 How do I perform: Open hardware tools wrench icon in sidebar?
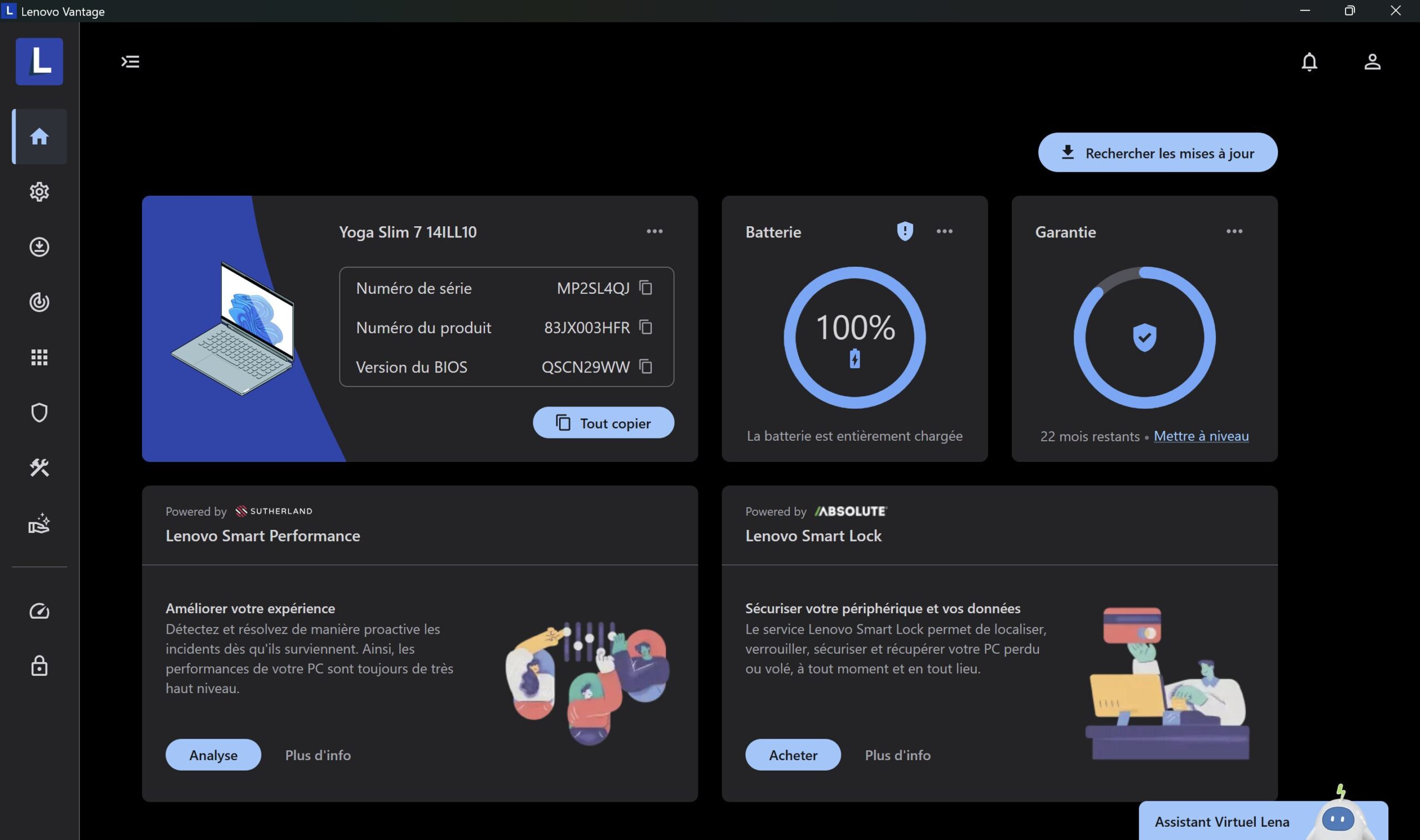(39, 467)
